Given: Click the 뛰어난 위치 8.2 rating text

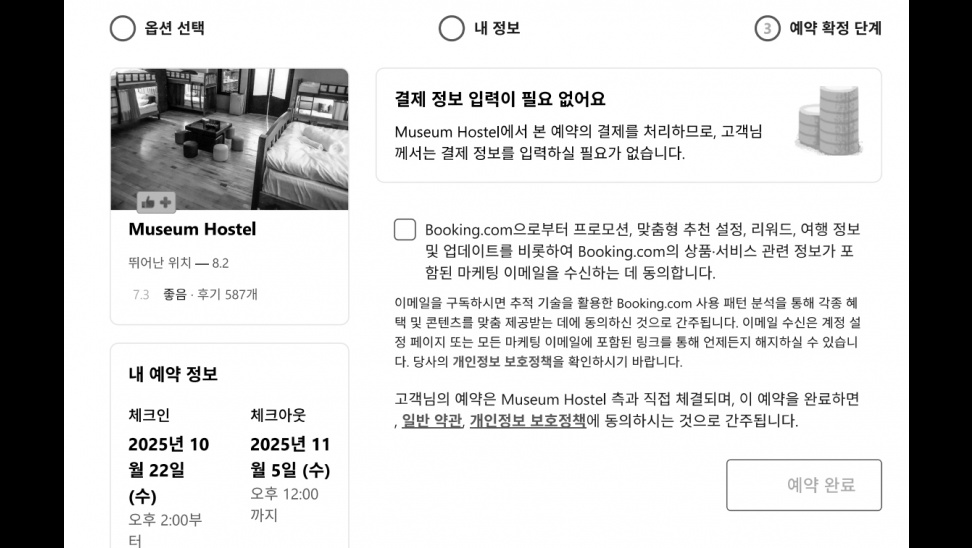Looking at the screenshot, I should click(179, 263).
